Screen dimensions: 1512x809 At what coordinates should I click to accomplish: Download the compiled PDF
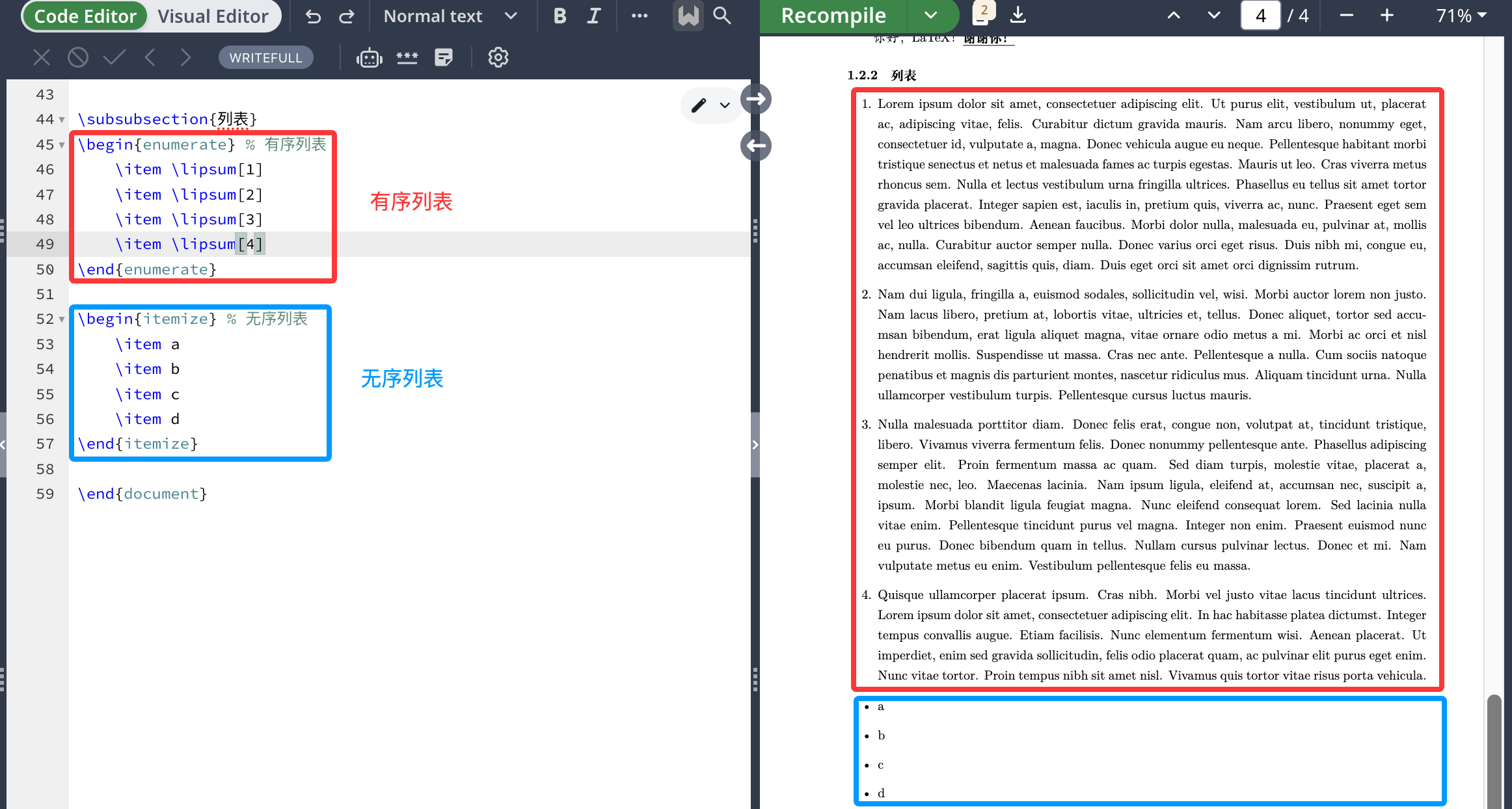pyautogui.click(x=1018, y=15)
